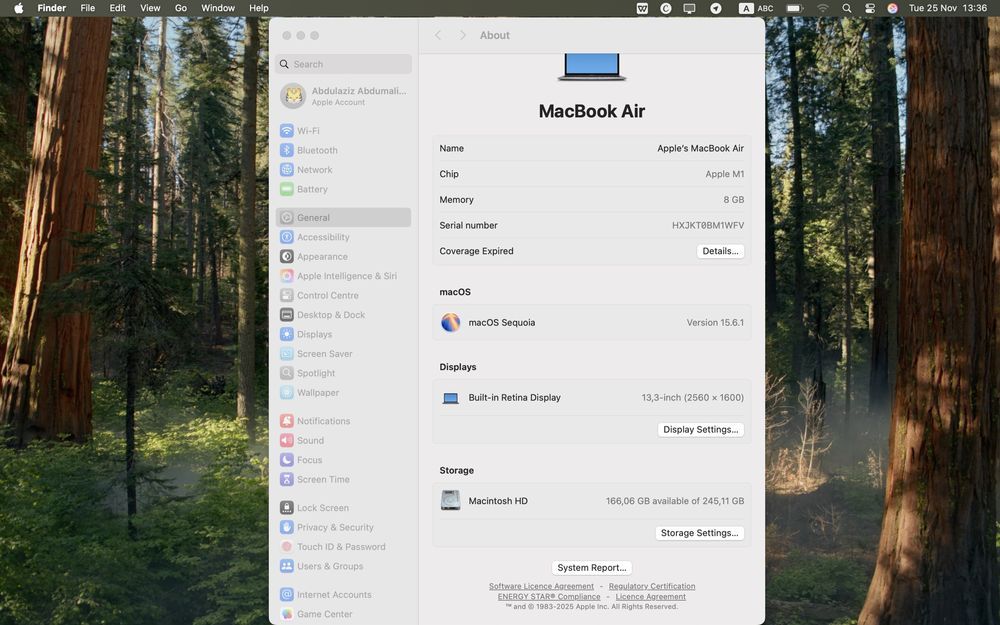Open the Help menu
The width and height of the screenshot is (1000, 625).
(x=258, y=8)
